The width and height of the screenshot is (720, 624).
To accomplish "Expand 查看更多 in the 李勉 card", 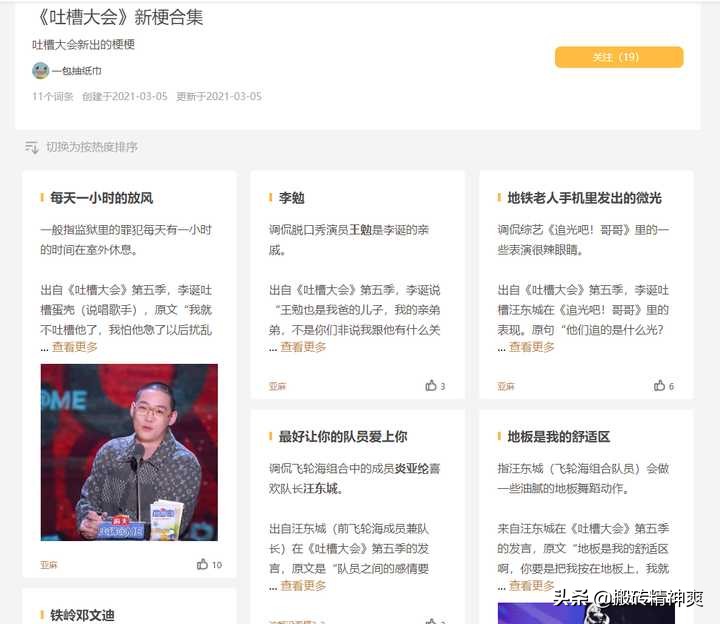I will [303, 347].
